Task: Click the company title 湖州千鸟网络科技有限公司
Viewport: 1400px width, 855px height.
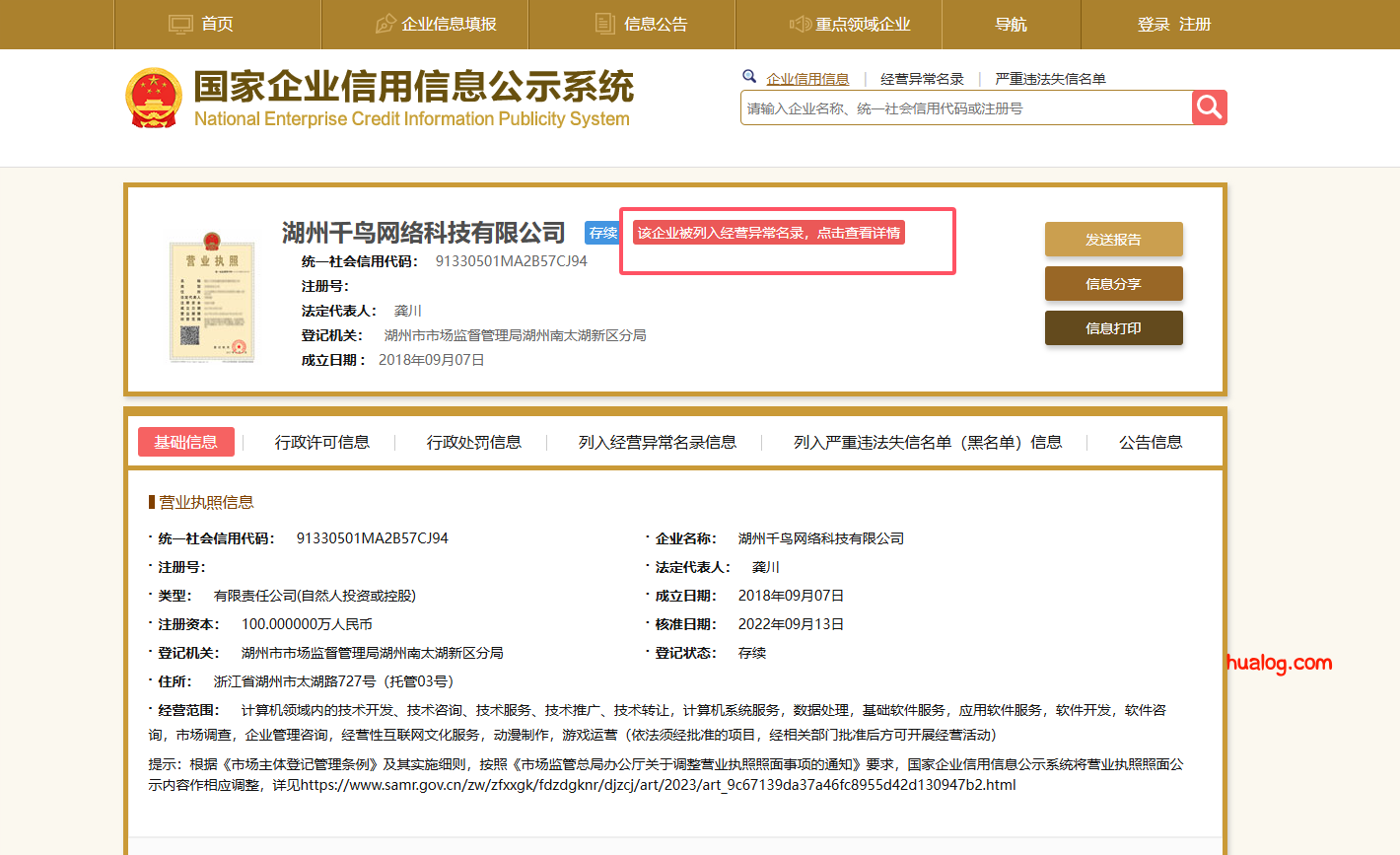Action: tap(424, 233)
